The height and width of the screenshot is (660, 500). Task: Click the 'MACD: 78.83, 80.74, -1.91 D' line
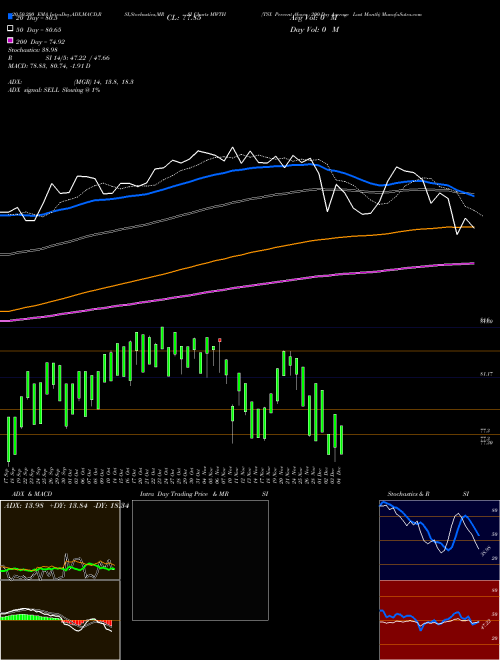pyautogui.click(x=49, y=66)
